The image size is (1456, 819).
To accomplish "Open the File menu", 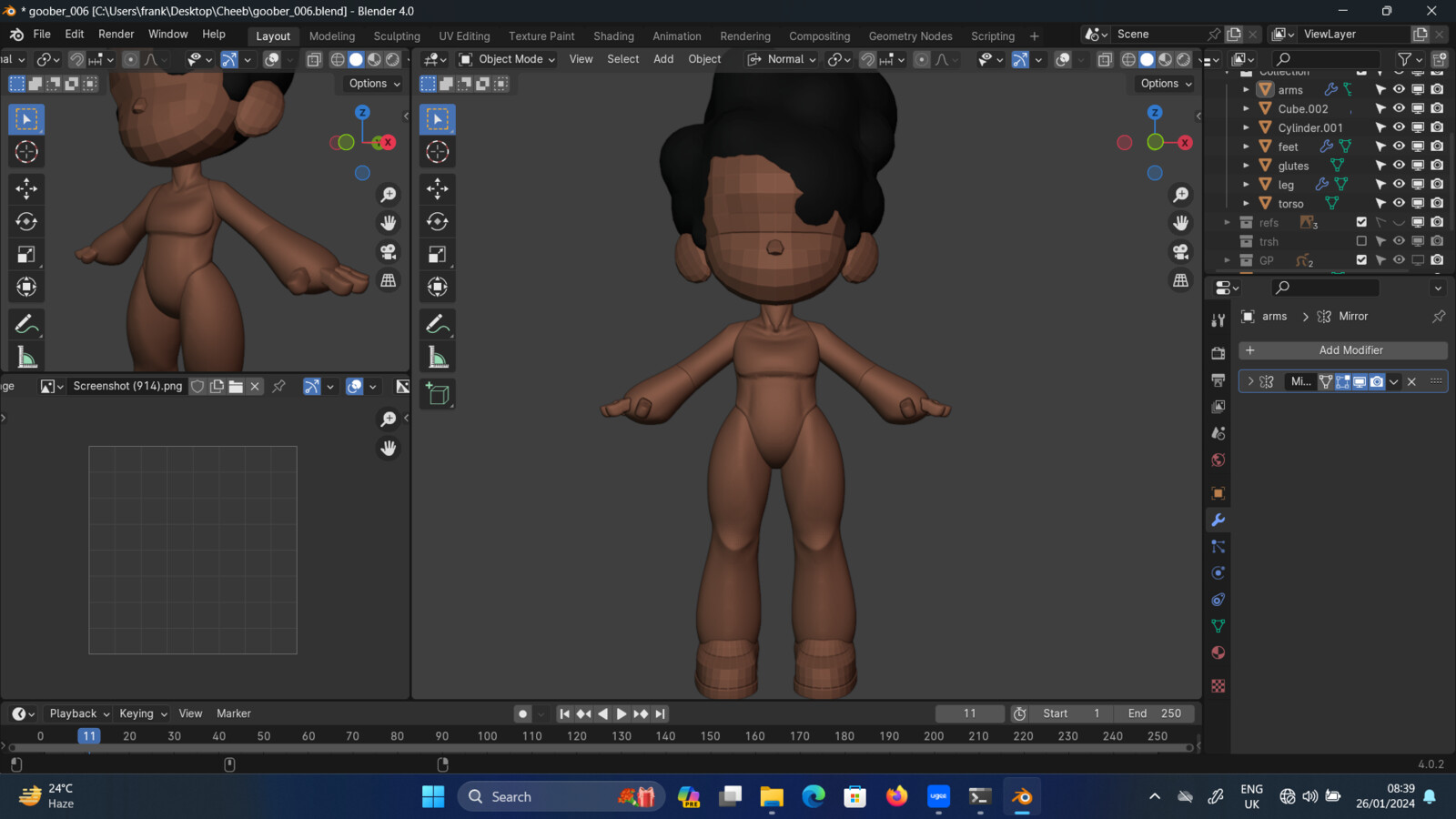I will 42,35.
